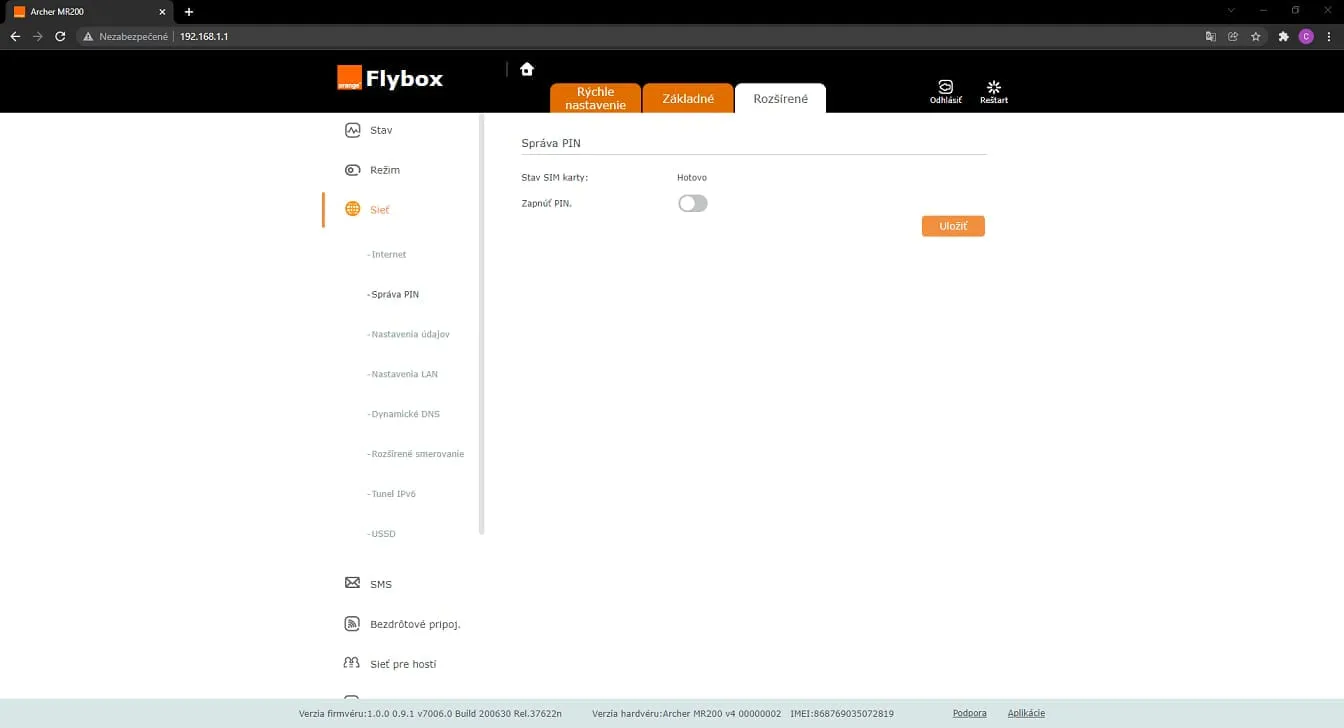
Task: Open the Dynamické DNS submenu item
Action: pyautogui.click(x=404, y=414)
